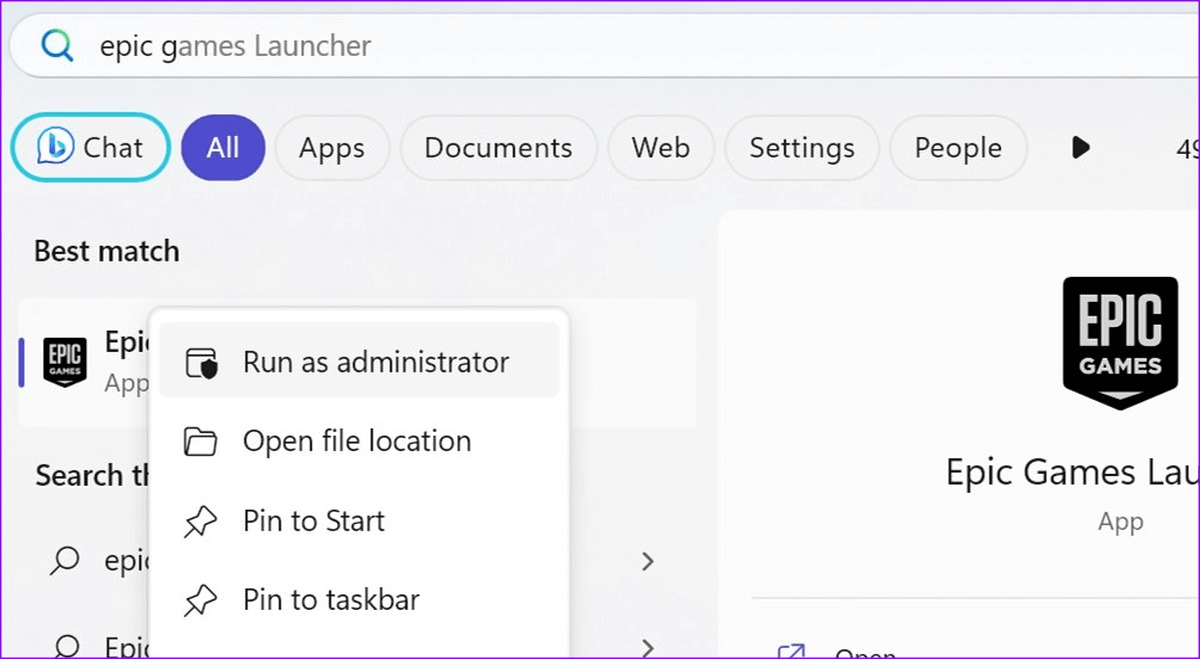Click search icon next to 'epic' web suggestion

point(65,561)
